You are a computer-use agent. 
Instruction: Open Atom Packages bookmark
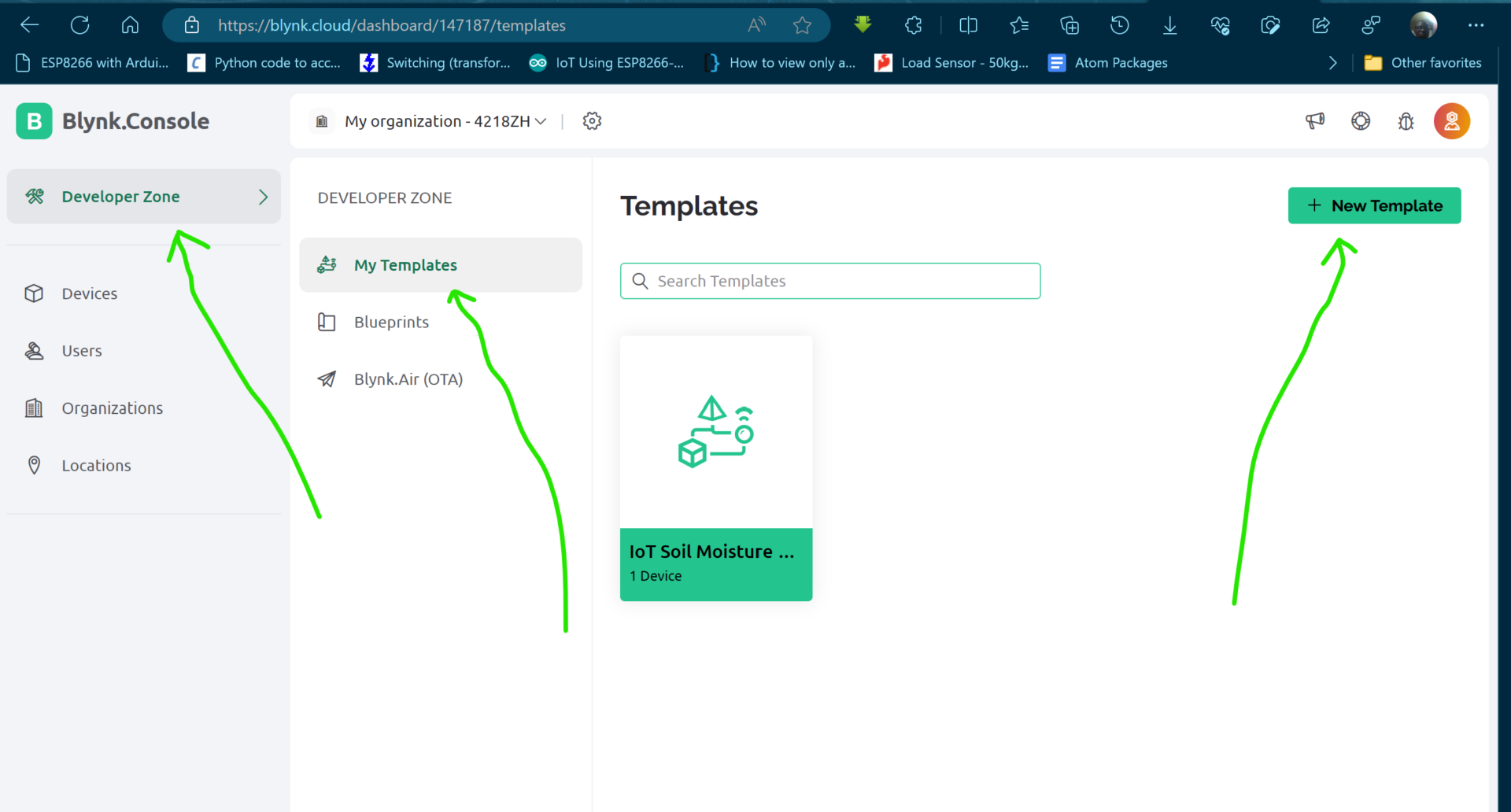click(x=1108, y=63)
